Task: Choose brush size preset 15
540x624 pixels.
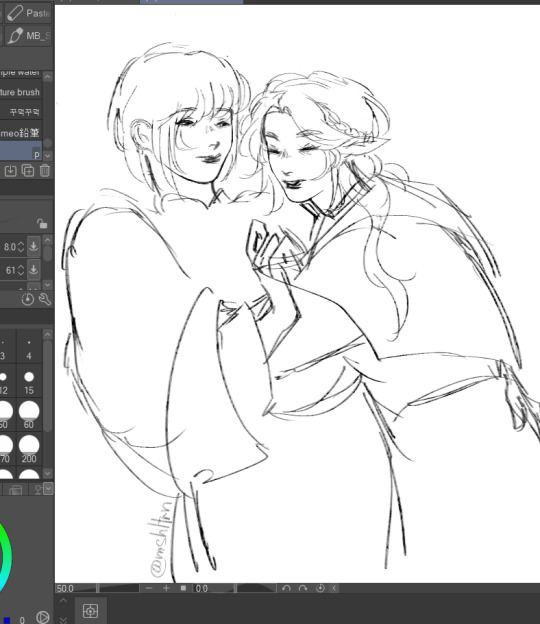Action: [29, 382]
